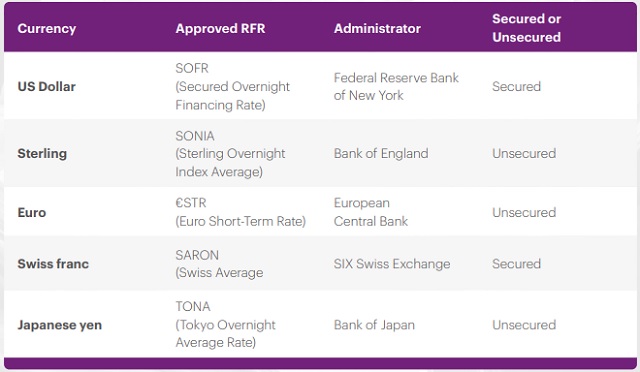Click the SIX Swiss Exchange cell

click(x=392, y=264)
